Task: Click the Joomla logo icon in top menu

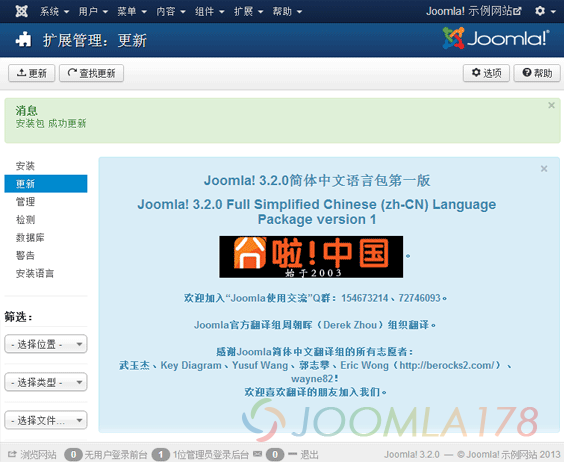Action: [22, 12]
